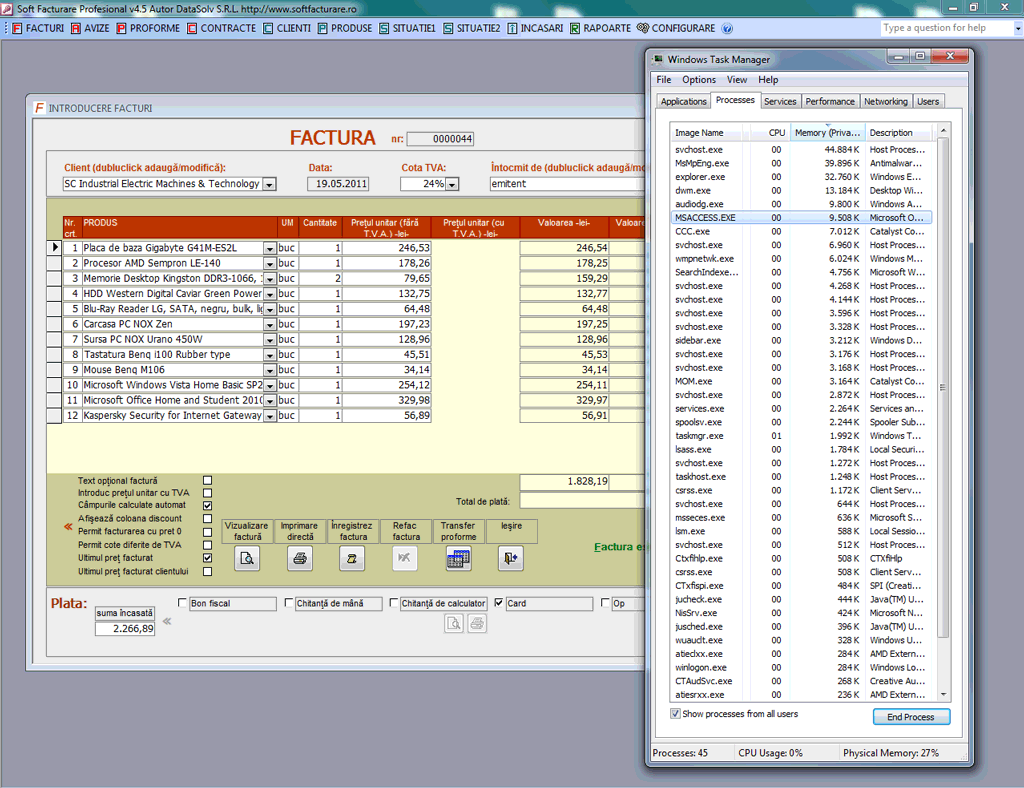Switch to the Networking tab

[886, 101]
